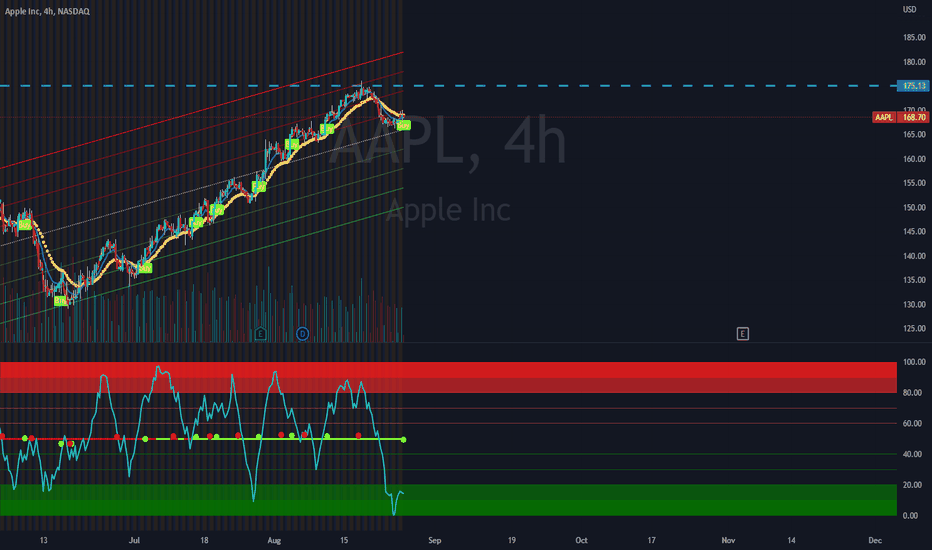The width and height of the screenshot is (932, 550).
Task: Click the Apple Inc, 4h, NASDAQ title
Action: tap(48, 11)
